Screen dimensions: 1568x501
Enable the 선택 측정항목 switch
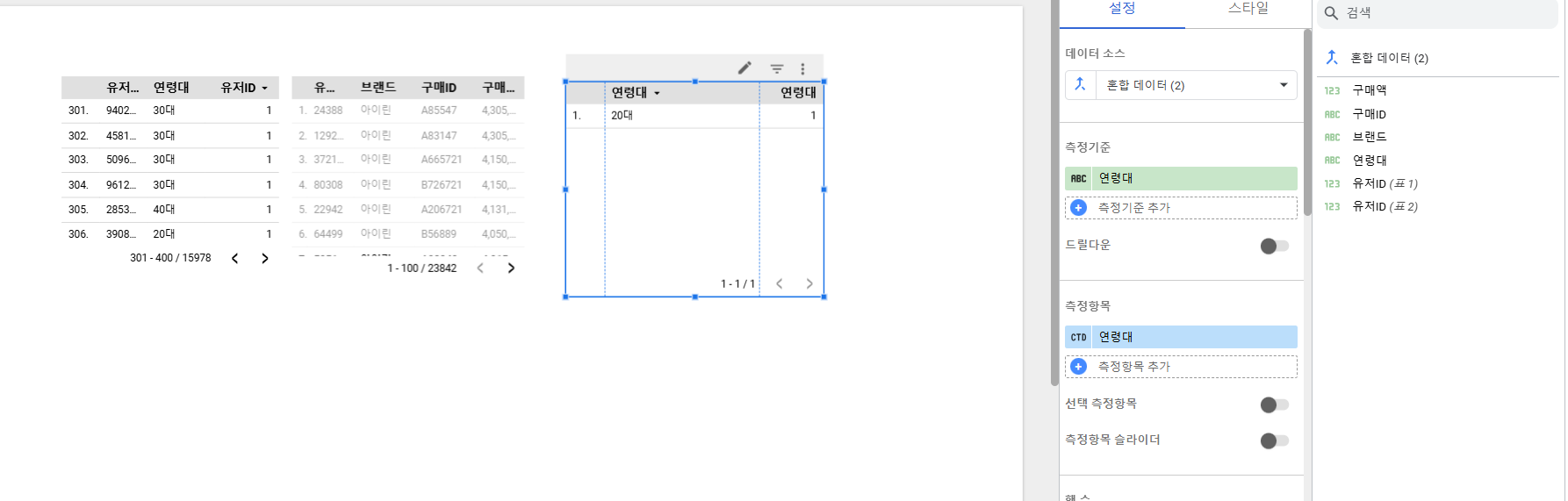[1274, 404]
